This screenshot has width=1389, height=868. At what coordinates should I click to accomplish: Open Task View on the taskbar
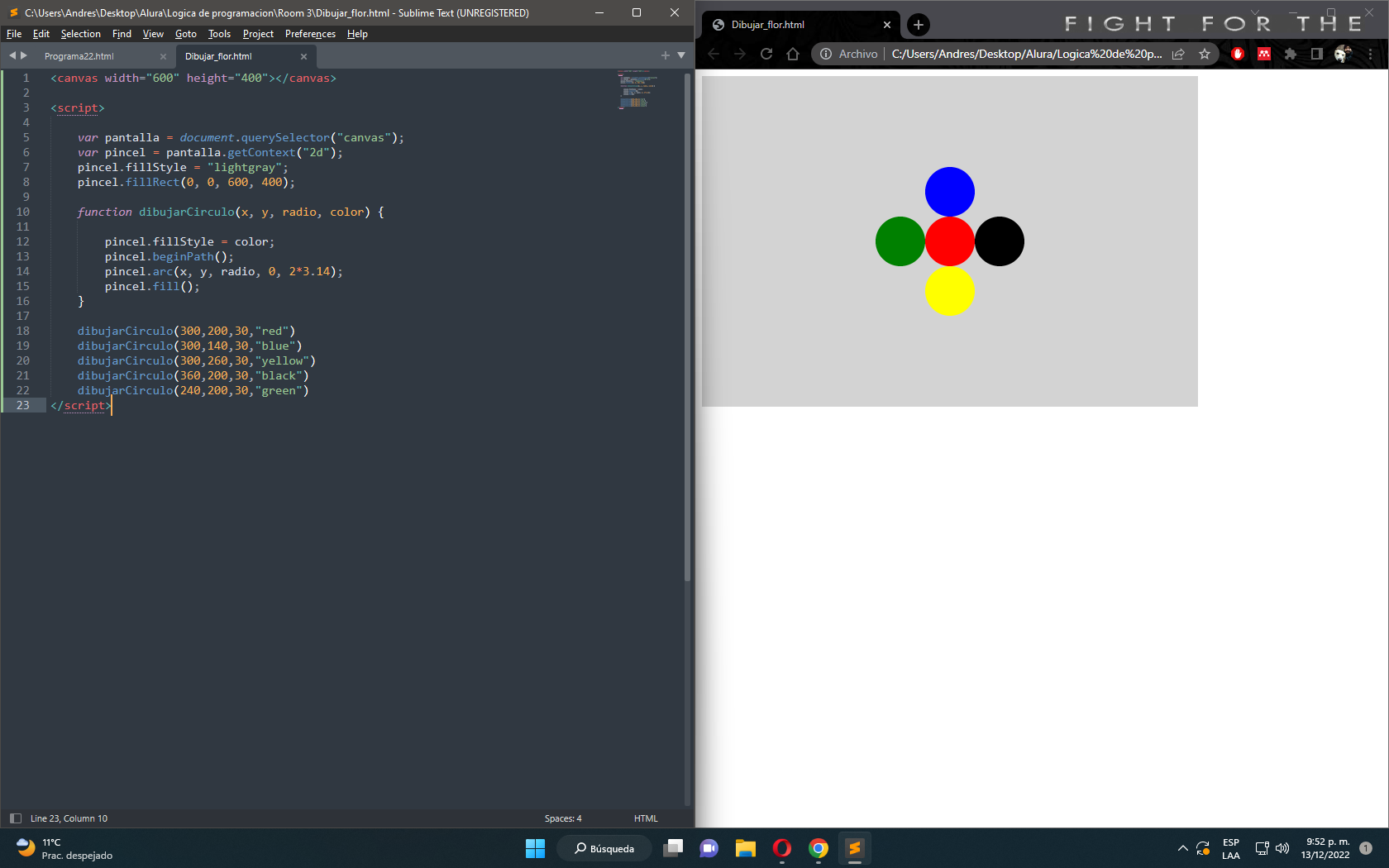[673, 848]
